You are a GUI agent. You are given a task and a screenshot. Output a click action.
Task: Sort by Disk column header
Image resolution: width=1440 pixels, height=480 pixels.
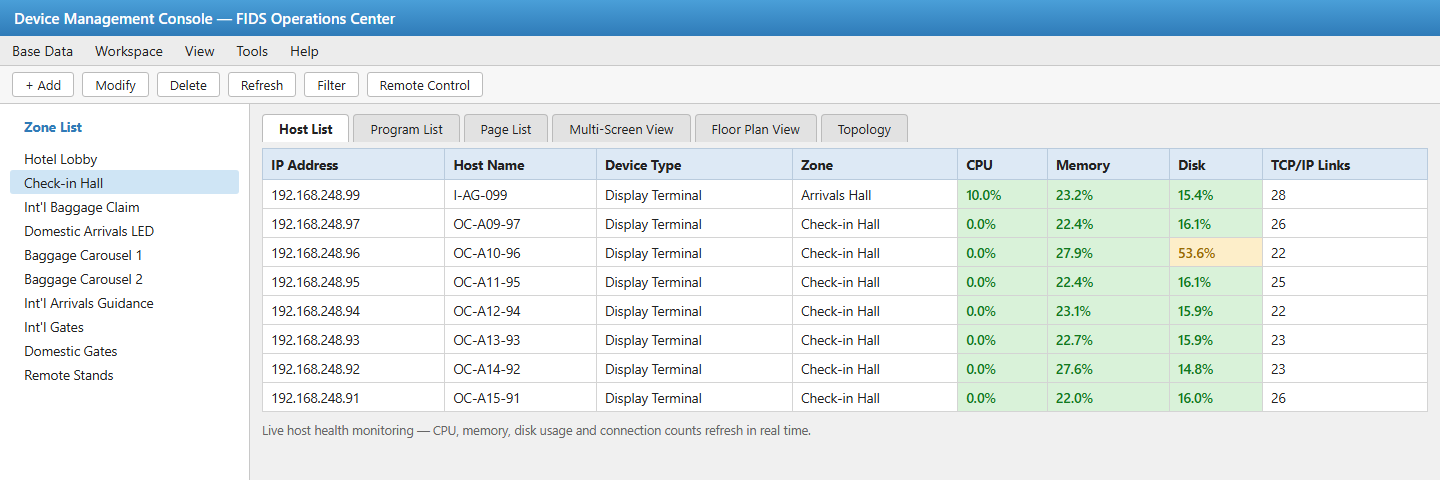(1216, 165)
